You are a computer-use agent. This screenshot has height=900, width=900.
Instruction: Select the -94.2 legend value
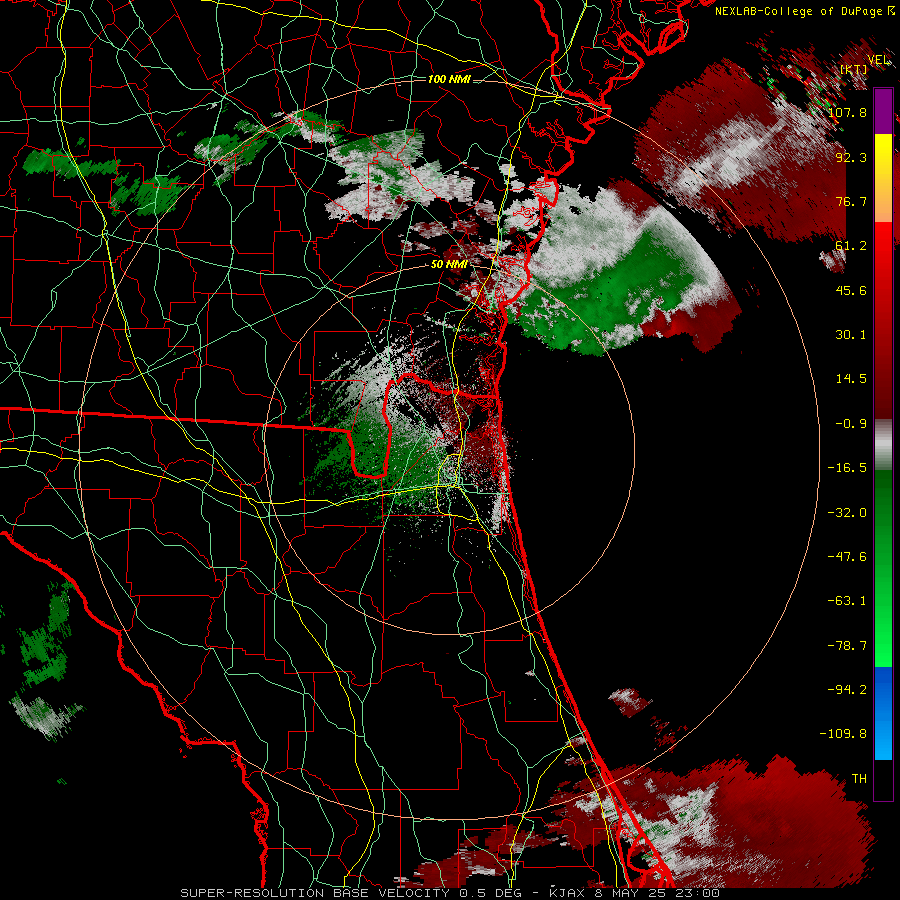[x=847, y=689]
